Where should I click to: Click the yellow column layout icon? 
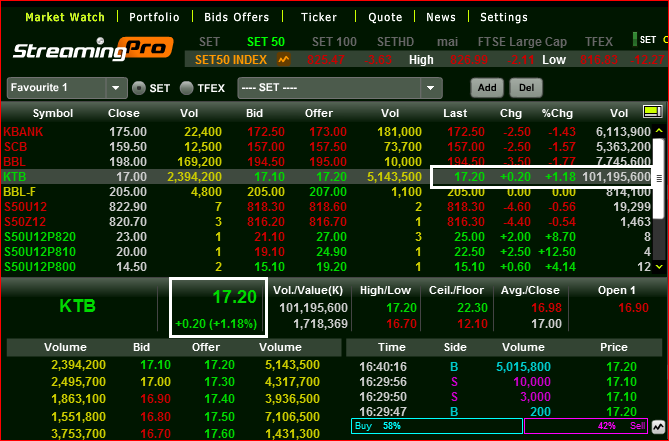(652, 112)
